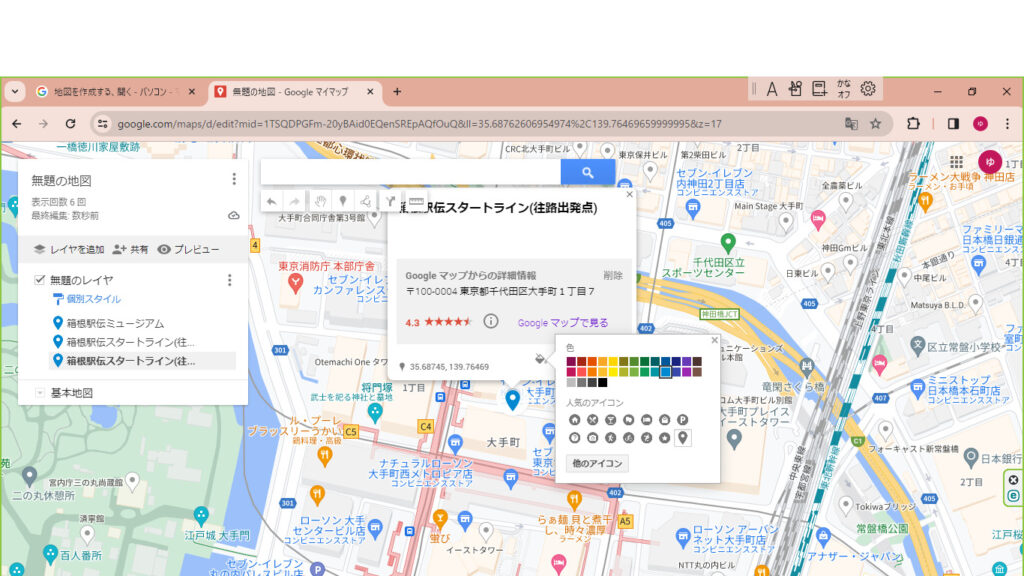
Task: Choose the parking P icon
Action: 682,420
